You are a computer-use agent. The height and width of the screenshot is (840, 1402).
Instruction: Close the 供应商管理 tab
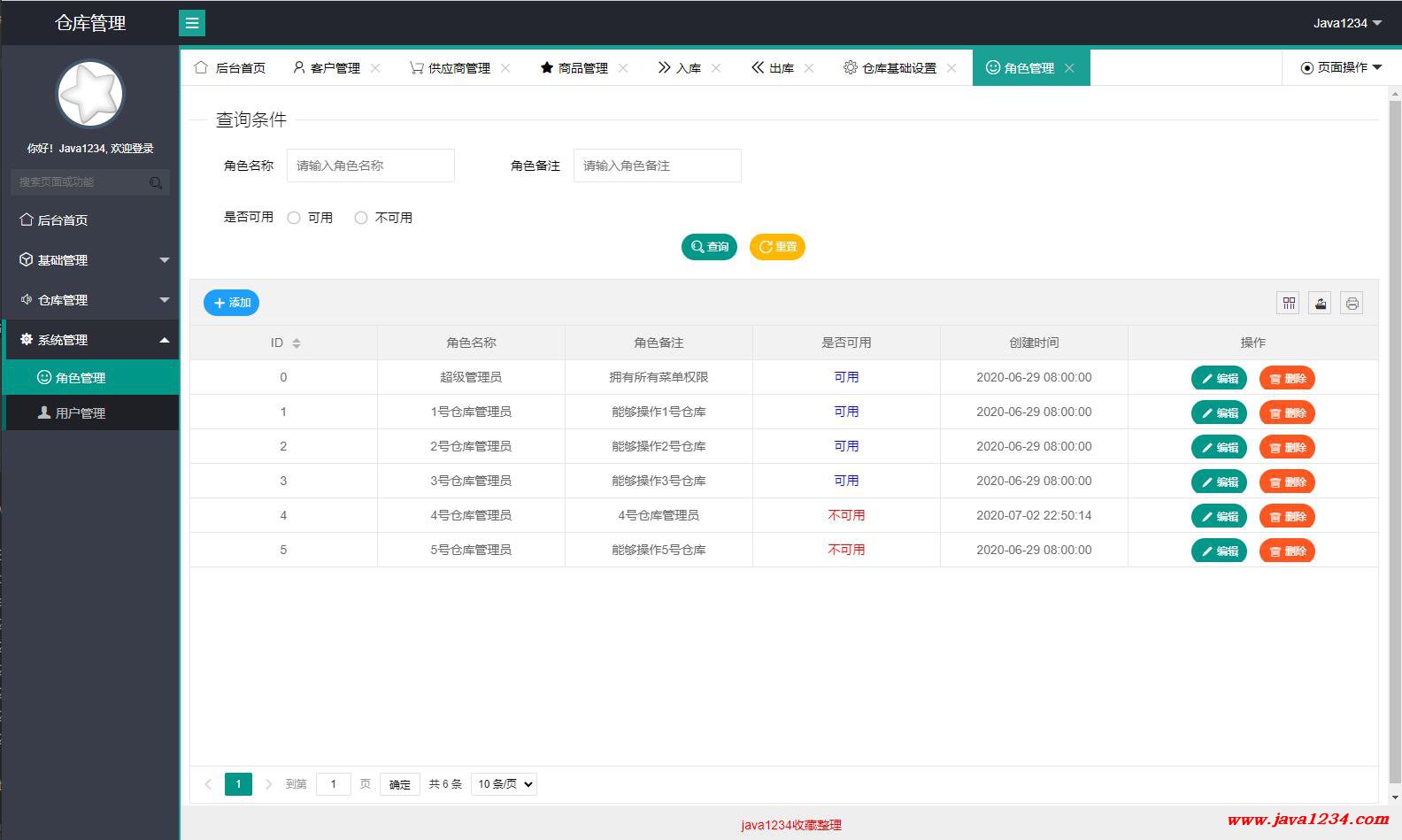coord(505,68)
